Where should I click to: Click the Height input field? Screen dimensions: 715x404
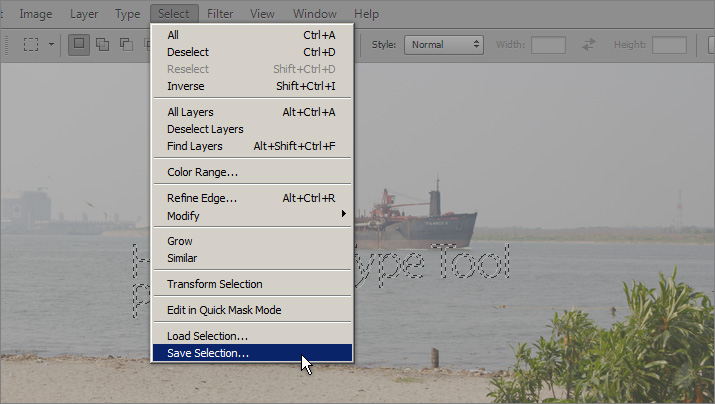(669, 45)
